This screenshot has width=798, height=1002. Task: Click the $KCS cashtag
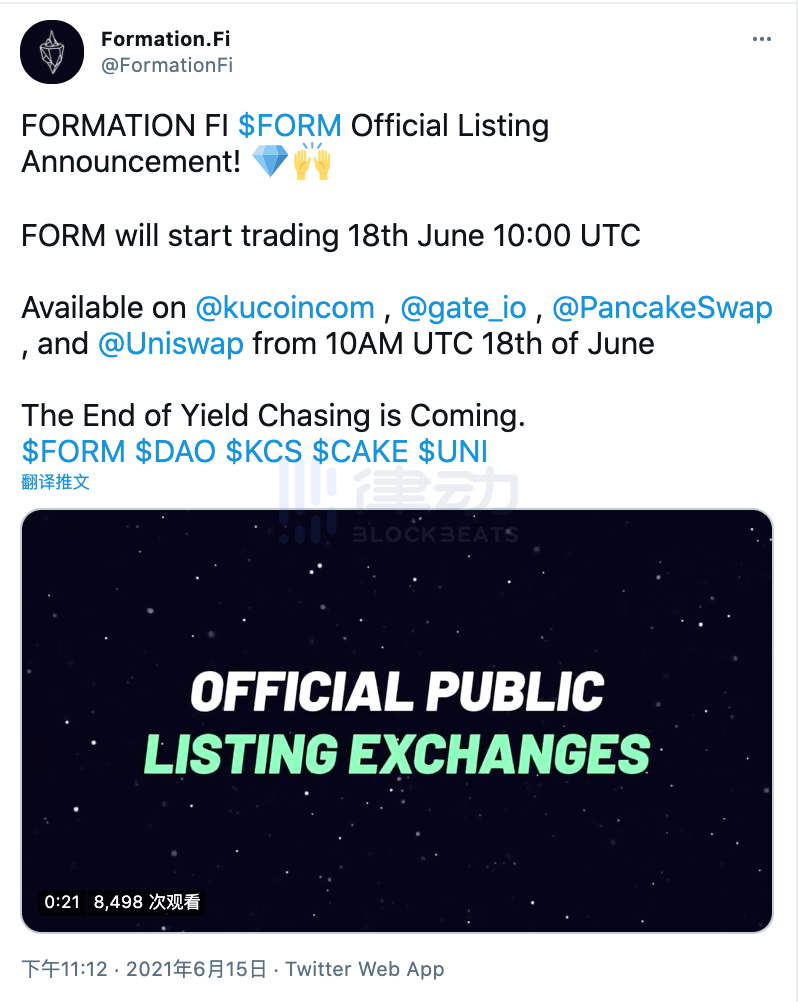coord(264,451)
